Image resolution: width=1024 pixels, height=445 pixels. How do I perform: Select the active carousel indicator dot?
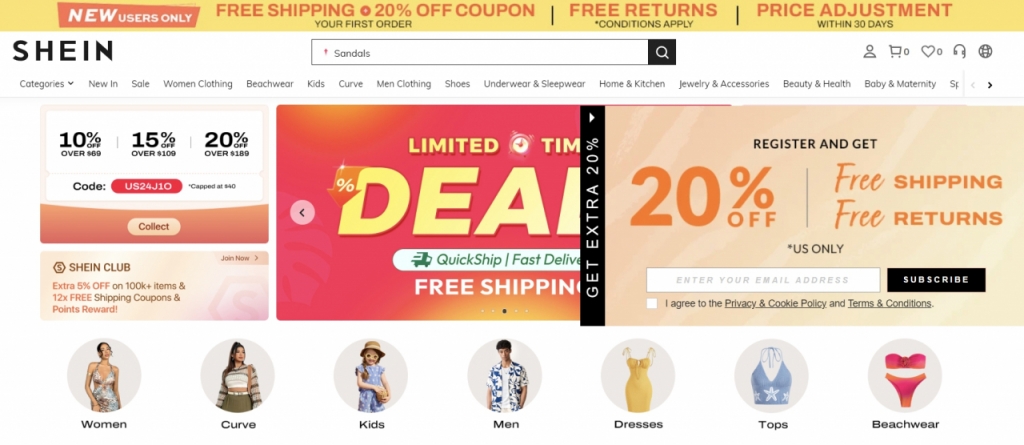504,311
